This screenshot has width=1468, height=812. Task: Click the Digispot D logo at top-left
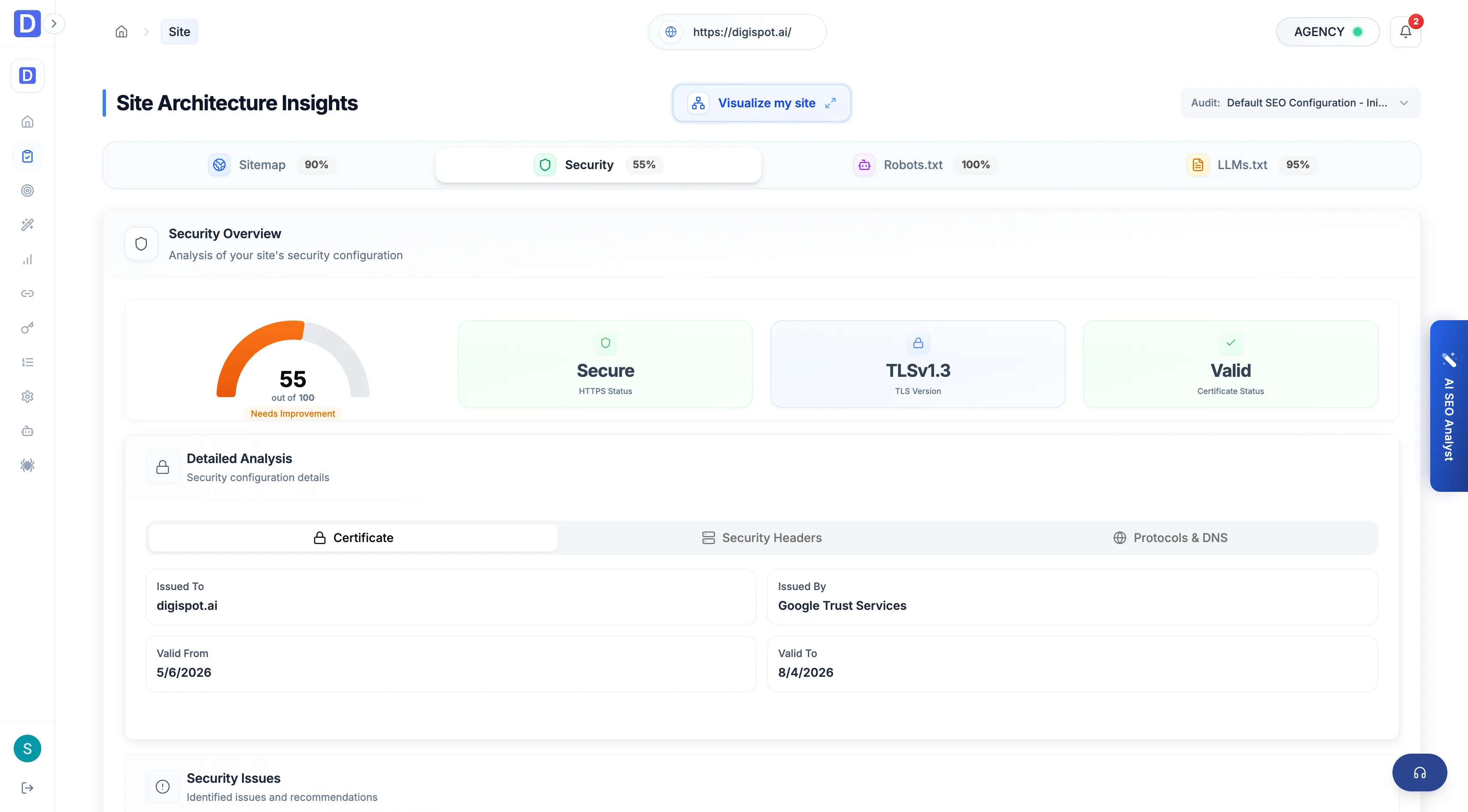pyautogui.click(x=27, y=23)
